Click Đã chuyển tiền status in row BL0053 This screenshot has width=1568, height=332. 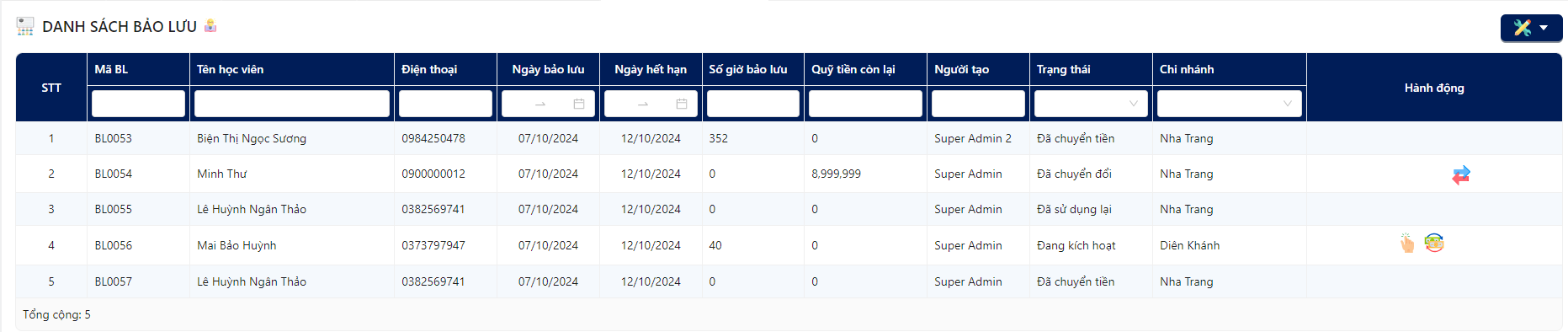(x=1076, y=138)
